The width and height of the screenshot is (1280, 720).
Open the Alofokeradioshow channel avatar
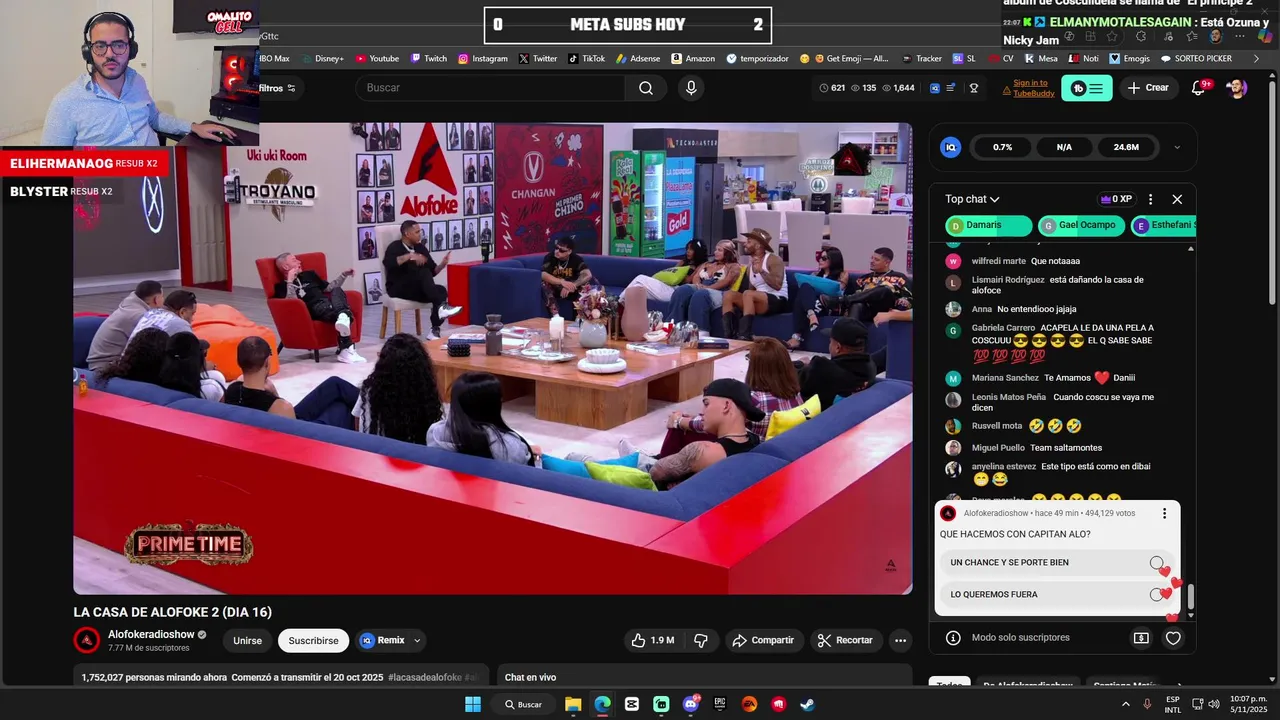click(87, 640)
